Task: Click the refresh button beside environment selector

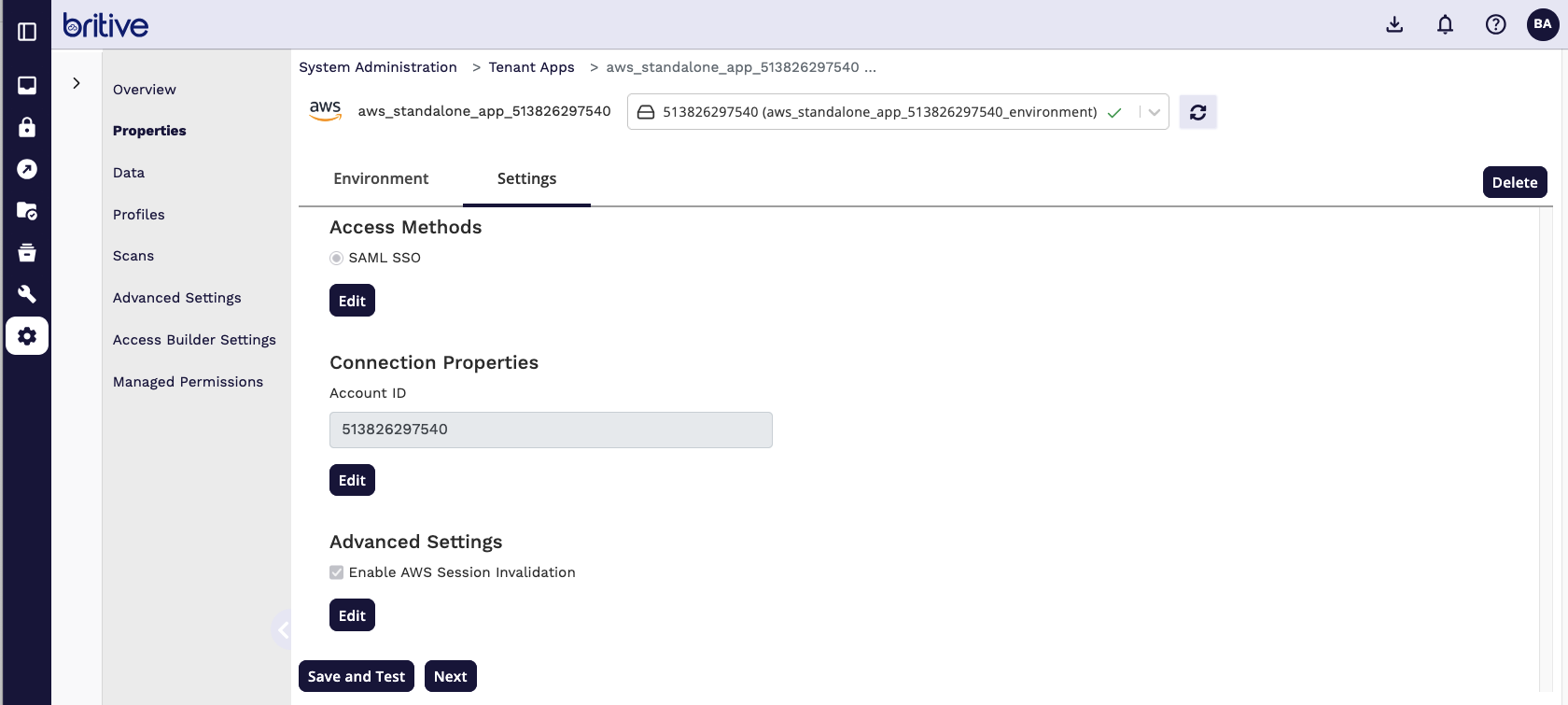Action: 1197,112
